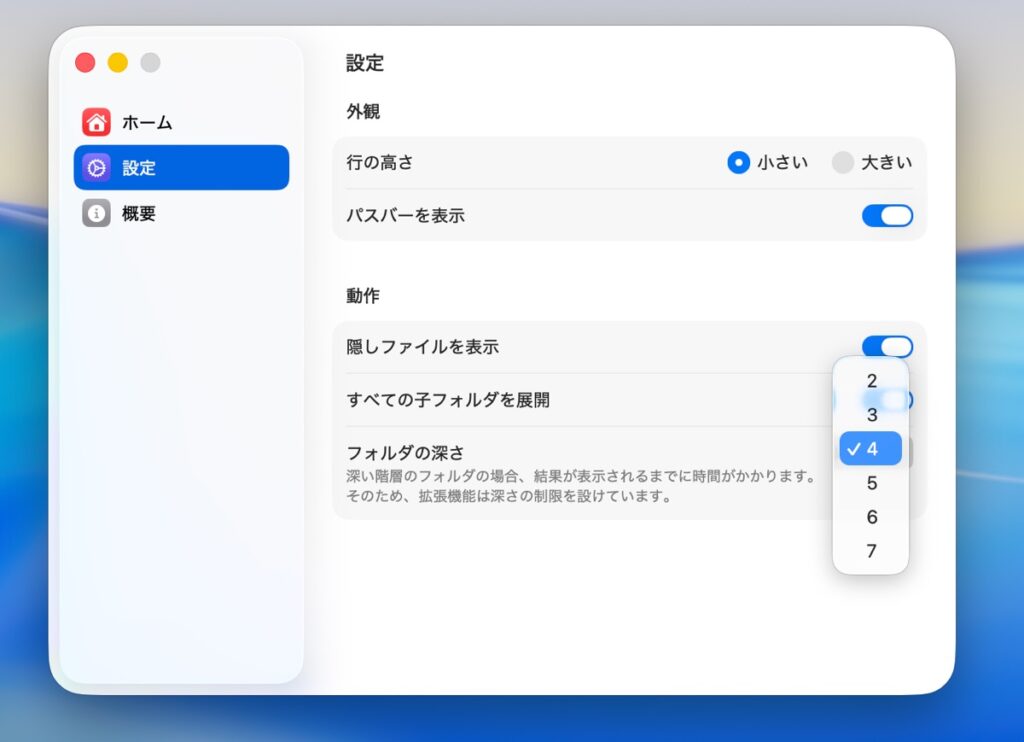Go to the 概要 section
The image size is (1024, 742).
coord(139,213)
